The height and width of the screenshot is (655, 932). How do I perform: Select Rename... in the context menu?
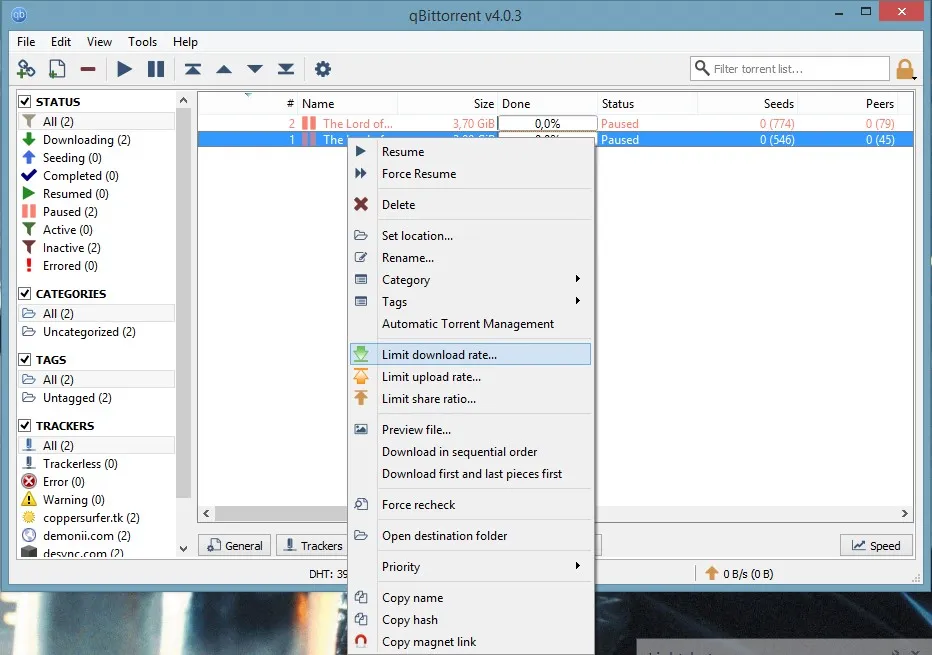[x=471, y=257]
